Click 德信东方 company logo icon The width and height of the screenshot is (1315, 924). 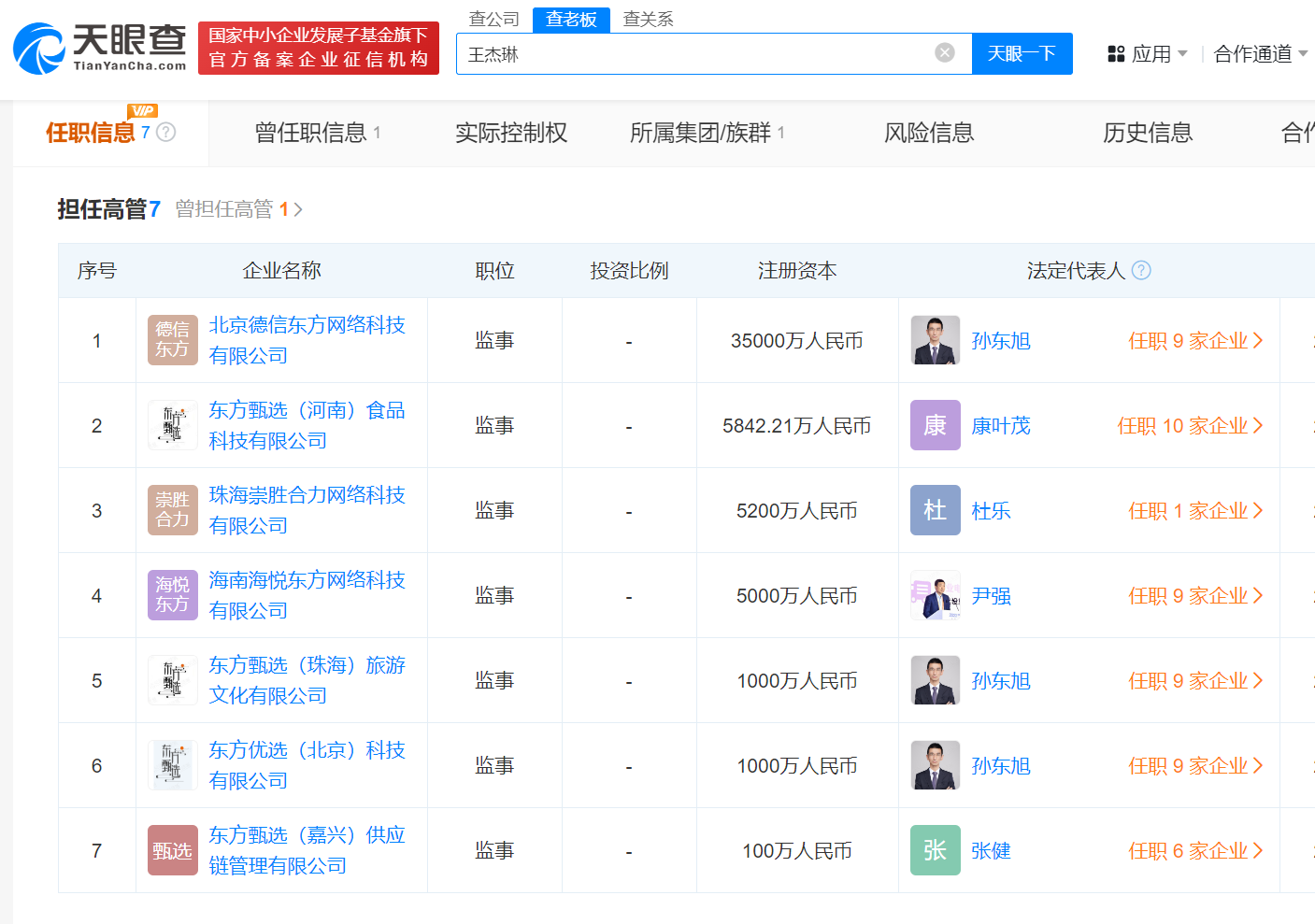[x=173, y=340]
